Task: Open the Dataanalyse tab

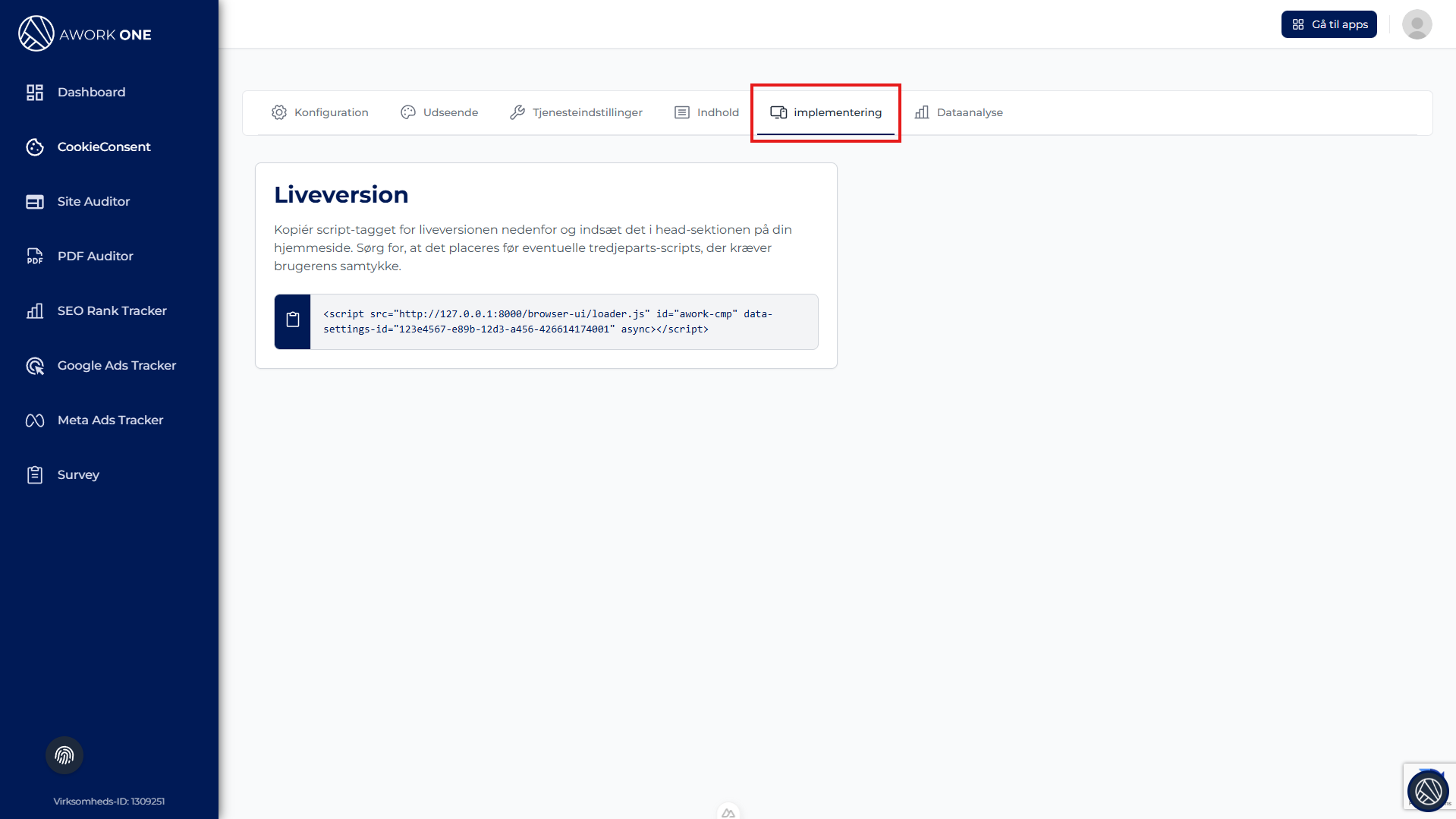Action: 959,112
